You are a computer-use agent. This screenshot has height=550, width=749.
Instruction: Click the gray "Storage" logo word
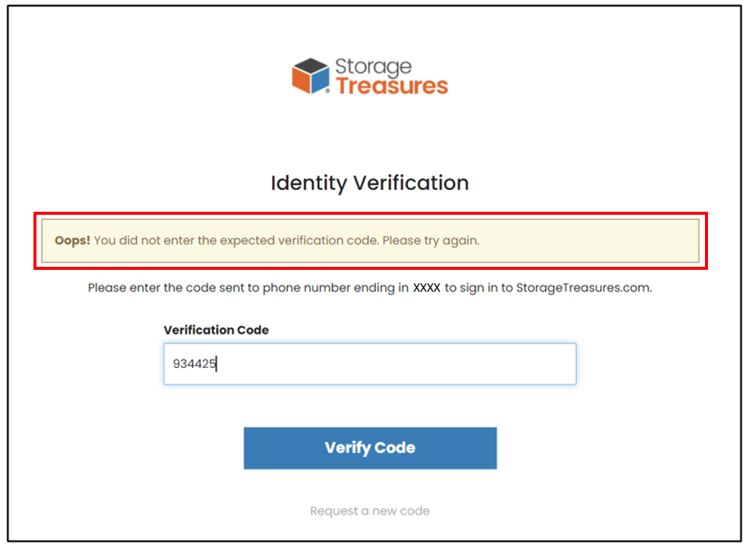(373, 67)
